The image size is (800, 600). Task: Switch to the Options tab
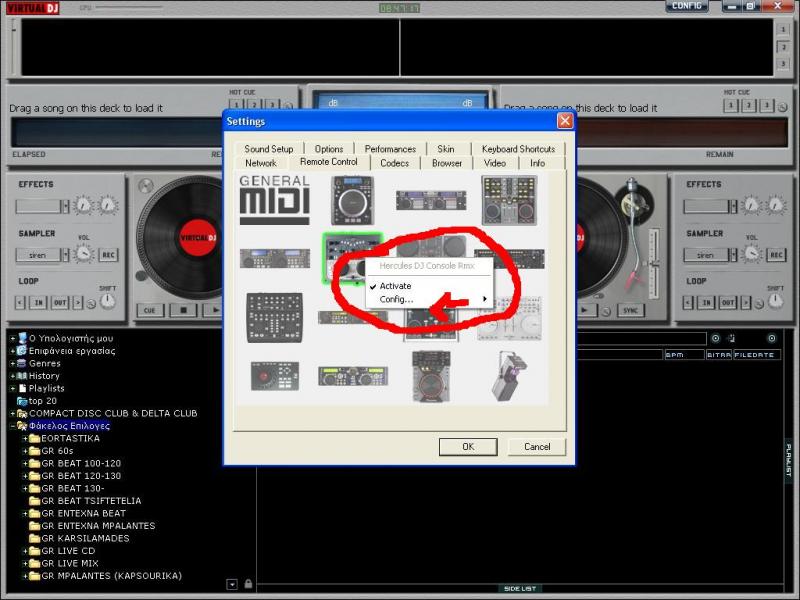[x=329, y=149]
